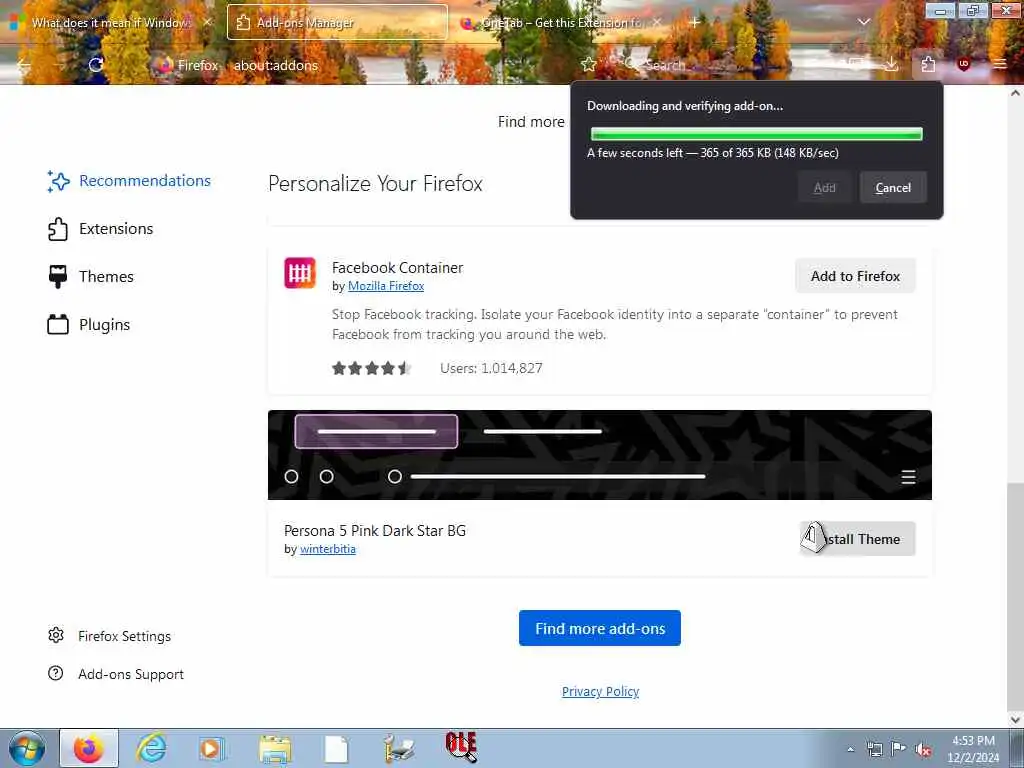This screenshot has height=768, width=1024.
Task: Click the Facebook Container fence icon
Action: click(x=300, y=273)
